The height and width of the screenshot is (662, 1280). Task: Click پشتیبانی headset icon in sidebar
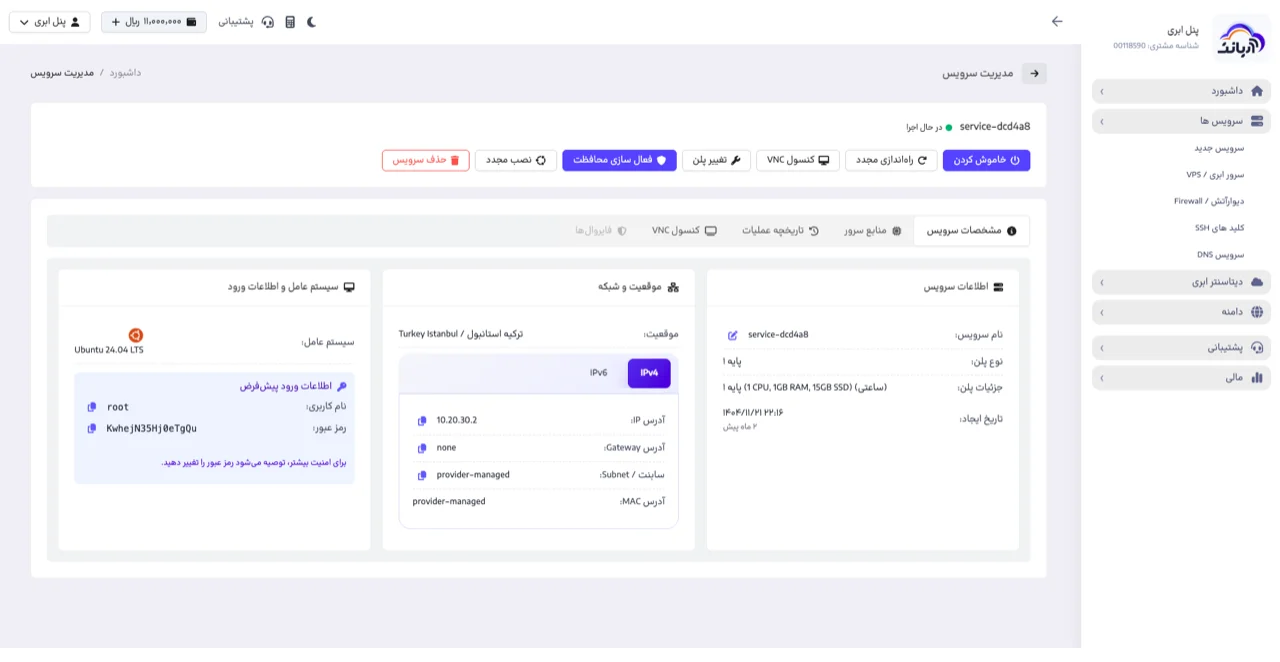click(x=1257, y=348)
